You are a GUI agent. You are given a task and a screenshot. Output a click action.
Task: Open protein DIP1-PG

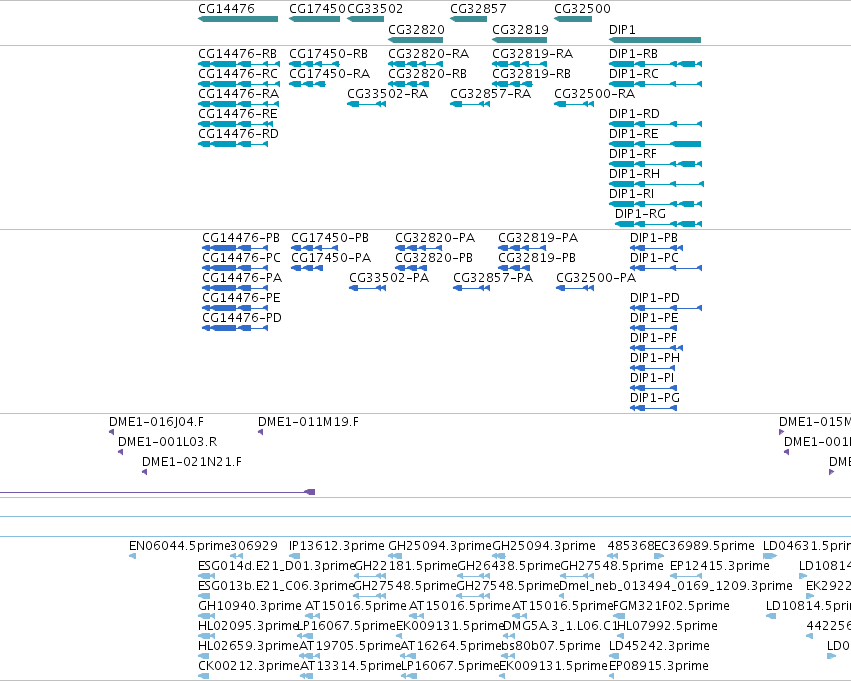653,408
